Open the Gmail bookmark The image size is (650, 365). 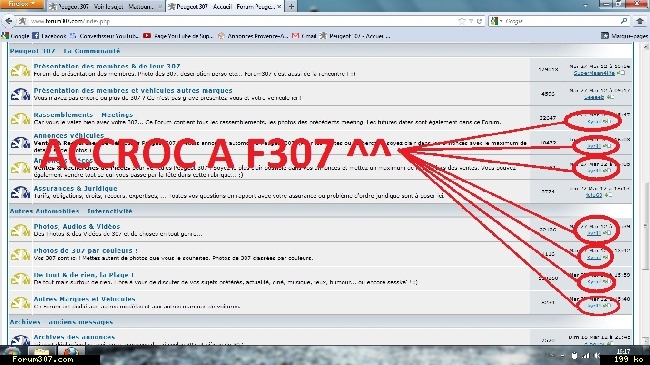coord(305,36)
